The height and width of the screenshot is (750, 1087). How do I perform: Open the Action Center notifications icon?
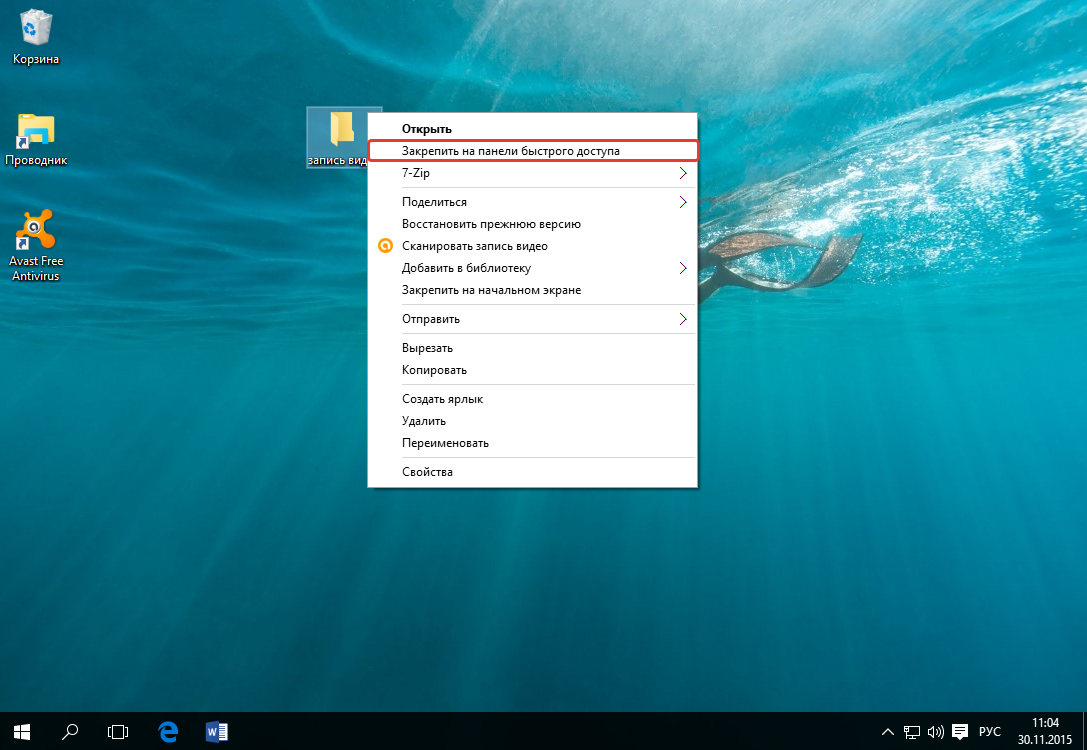coord(960,731)
